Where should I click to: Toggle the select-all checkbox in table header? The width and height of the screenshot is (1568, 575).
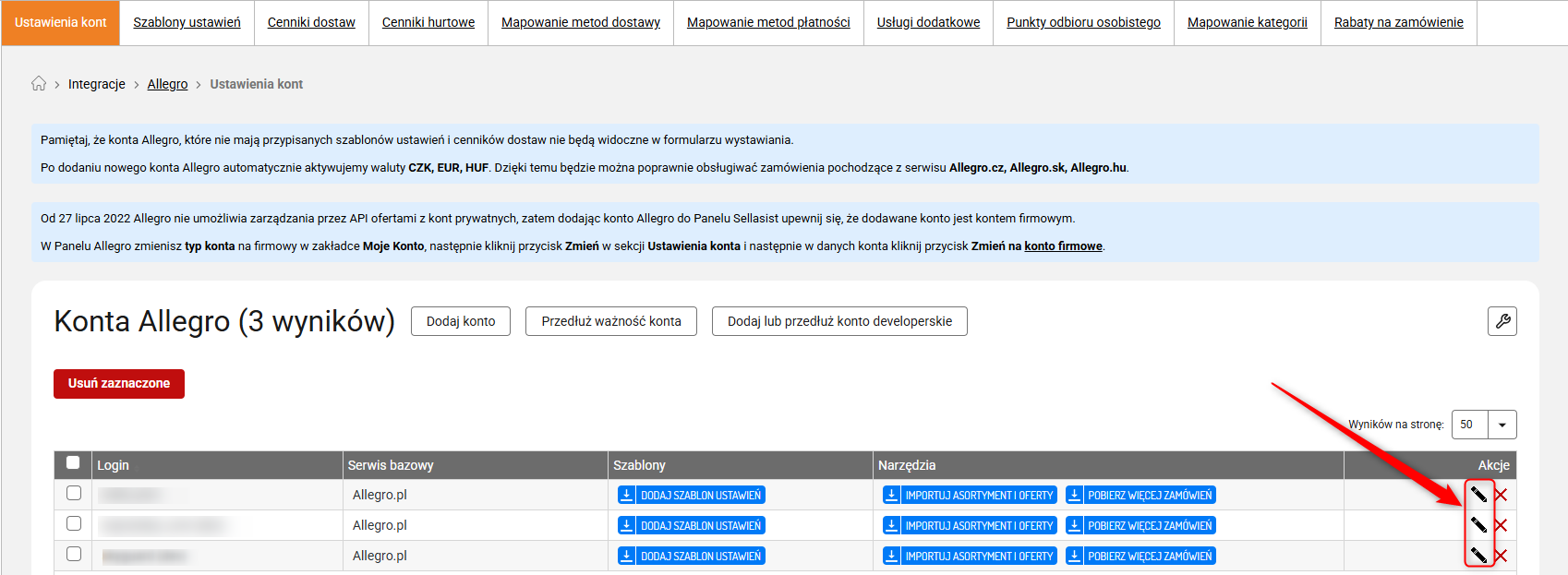(73, 462)
